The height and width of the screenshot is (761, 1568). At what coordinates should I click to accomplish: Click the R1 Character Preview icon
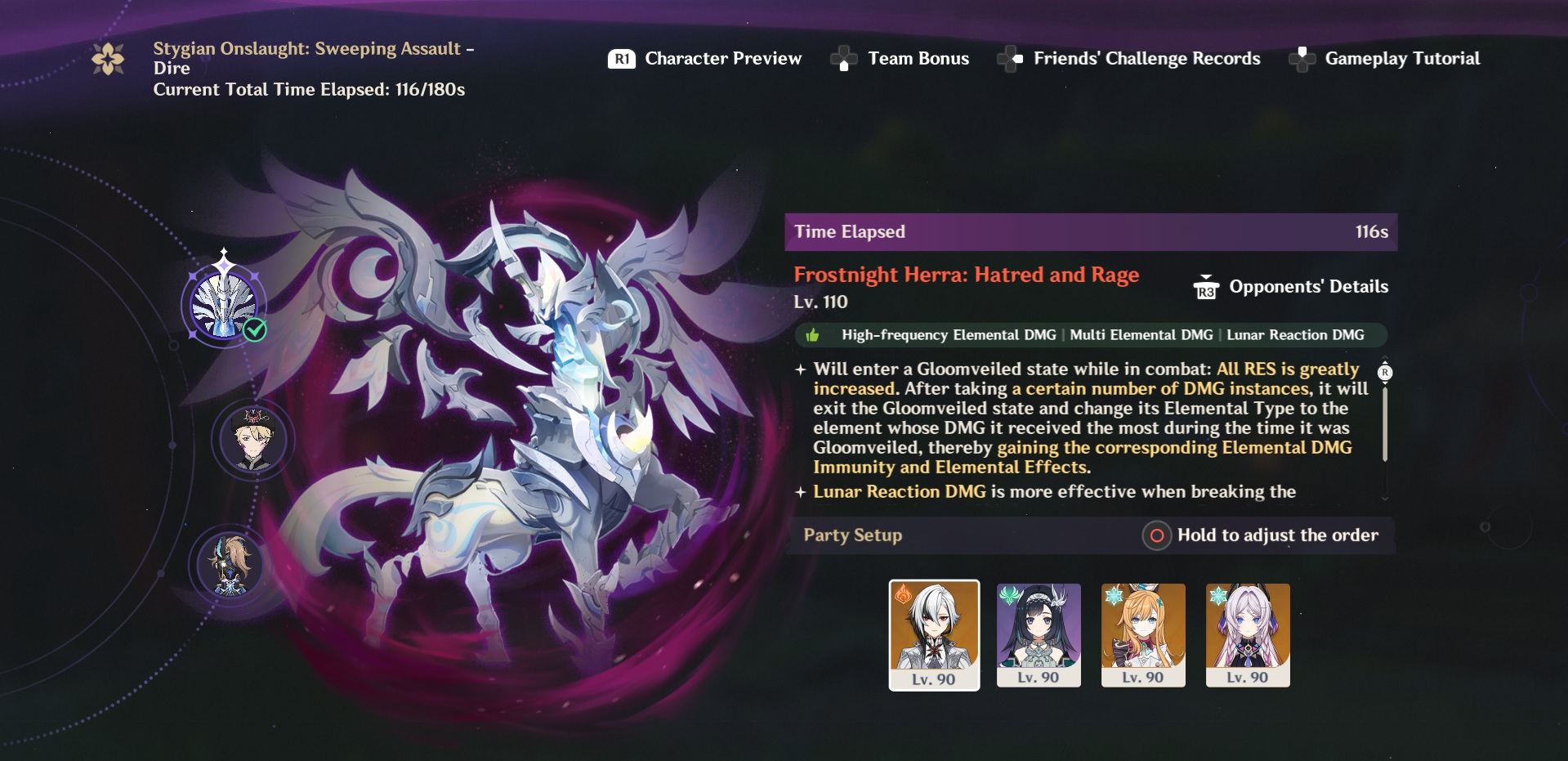click(x=621, y=59)
